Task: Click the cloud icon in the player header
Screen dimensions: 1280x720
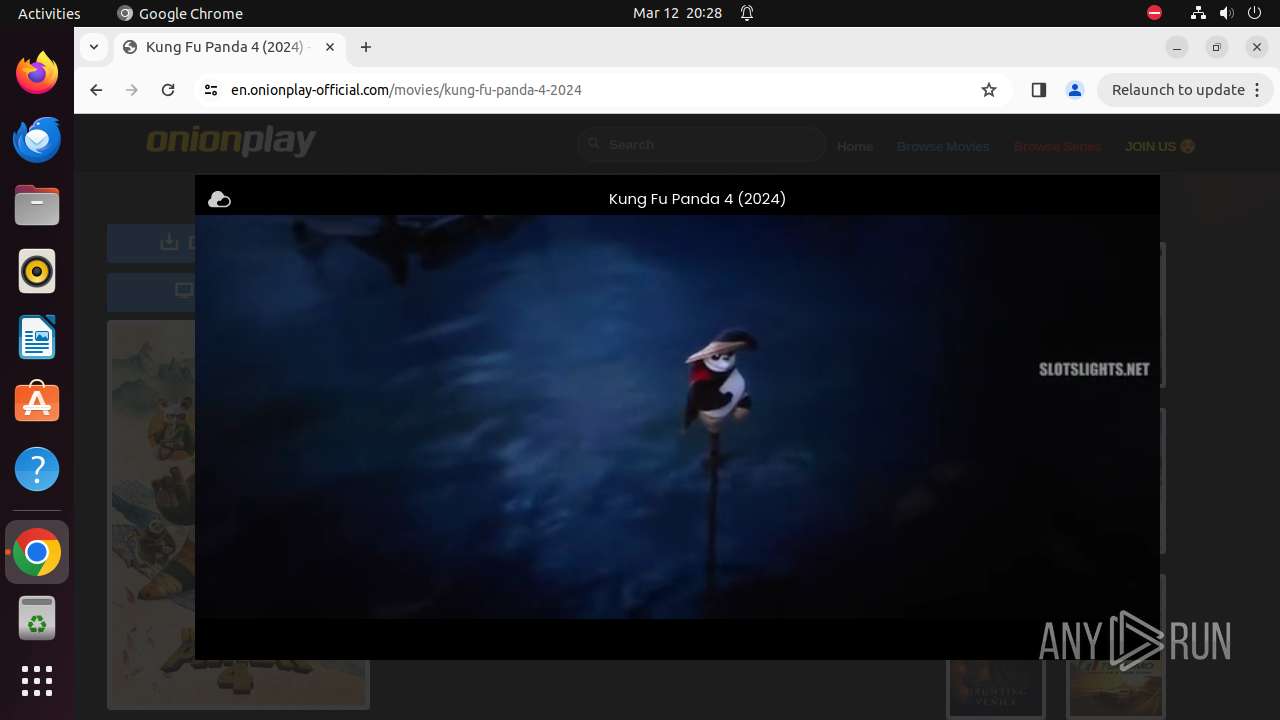Action: tap(219, 200)
